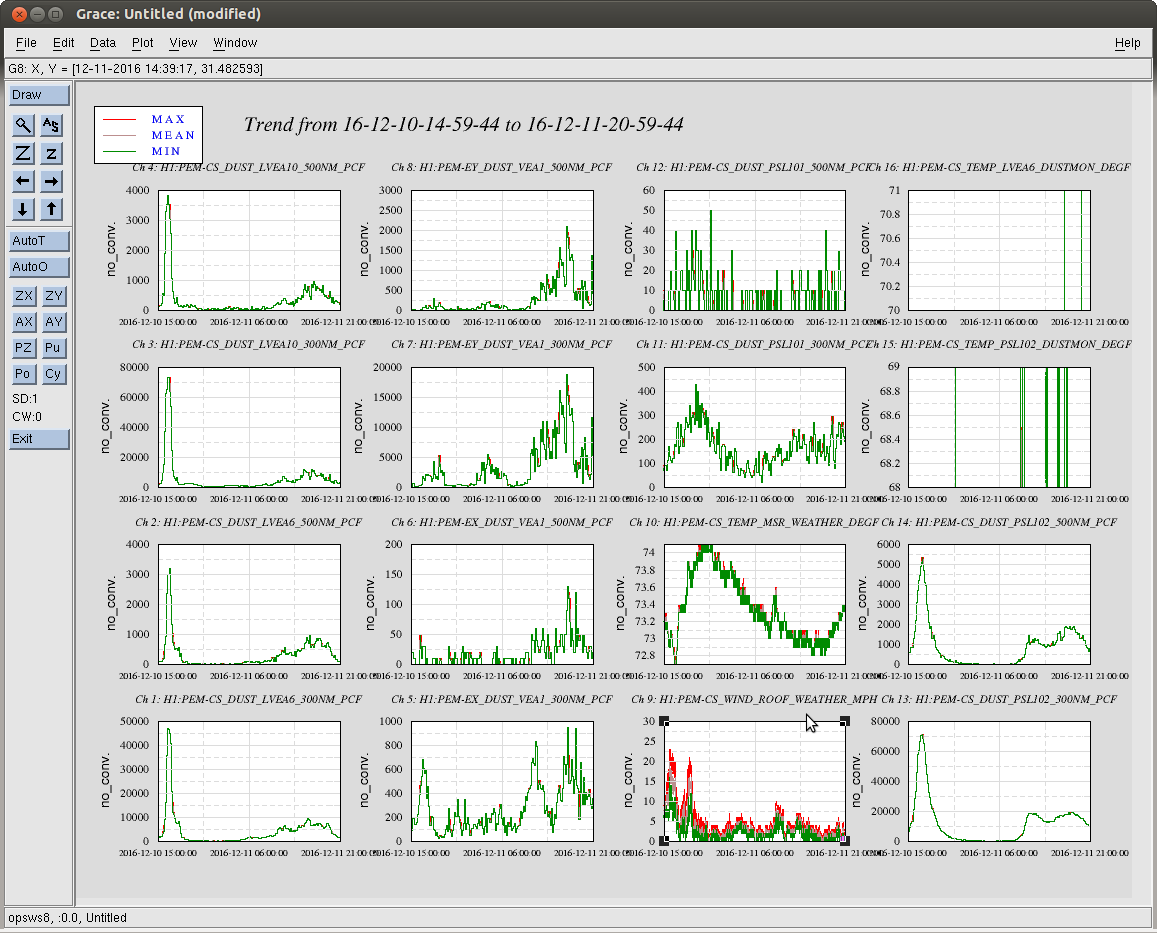Select the magnifier zoom tool

pyautogui.click(x=23, y=125)
